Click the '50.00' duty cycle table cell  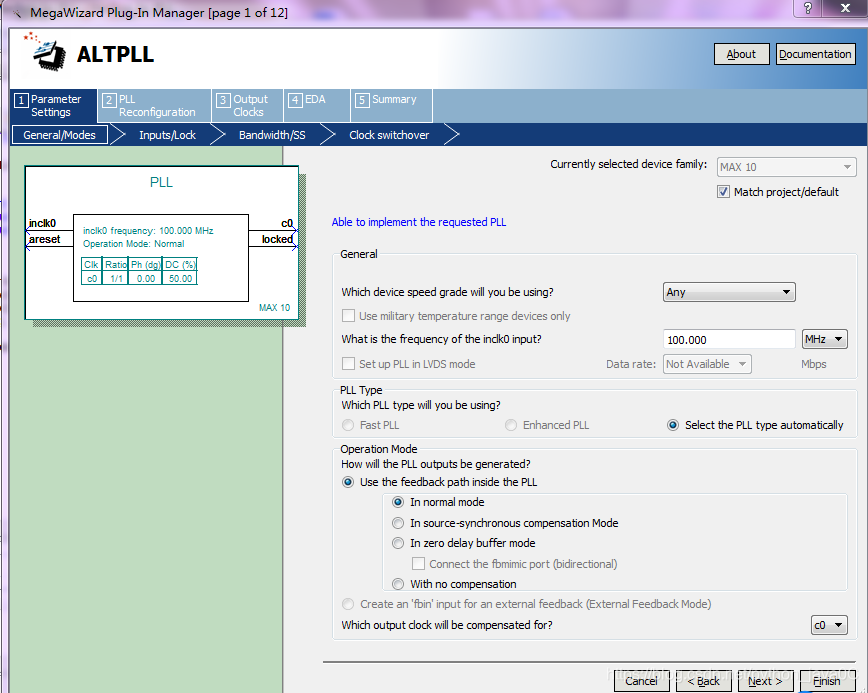180,278
